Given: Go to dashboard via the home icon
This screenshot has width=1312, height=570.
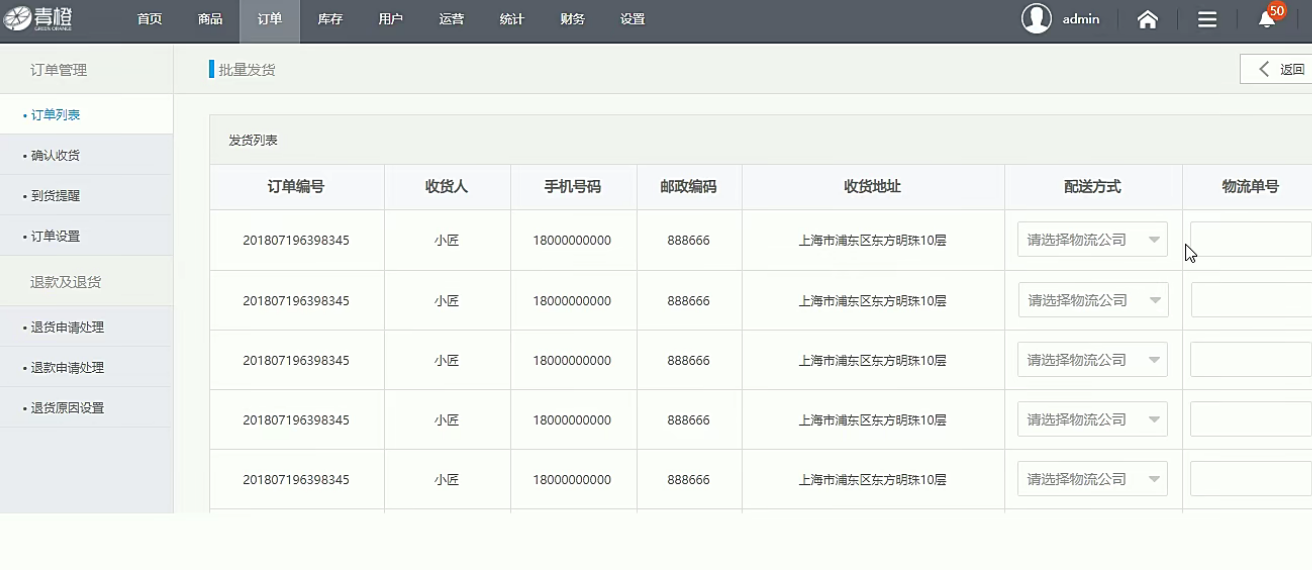Looking at the screenshot, I should pyautogui.click(x=1147, y=20).
